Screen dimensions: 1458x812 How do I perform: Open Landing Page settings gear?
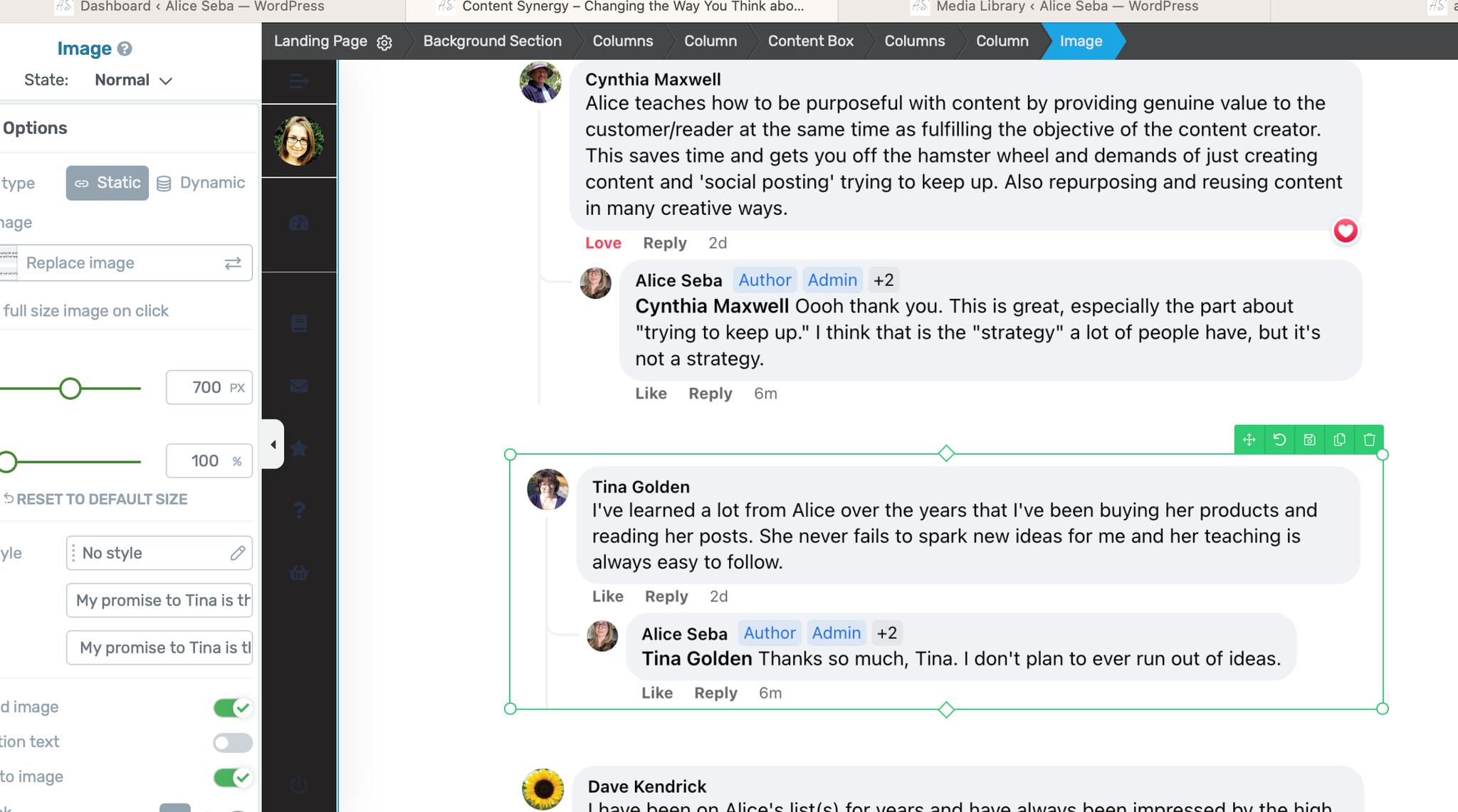pos(384,43)
